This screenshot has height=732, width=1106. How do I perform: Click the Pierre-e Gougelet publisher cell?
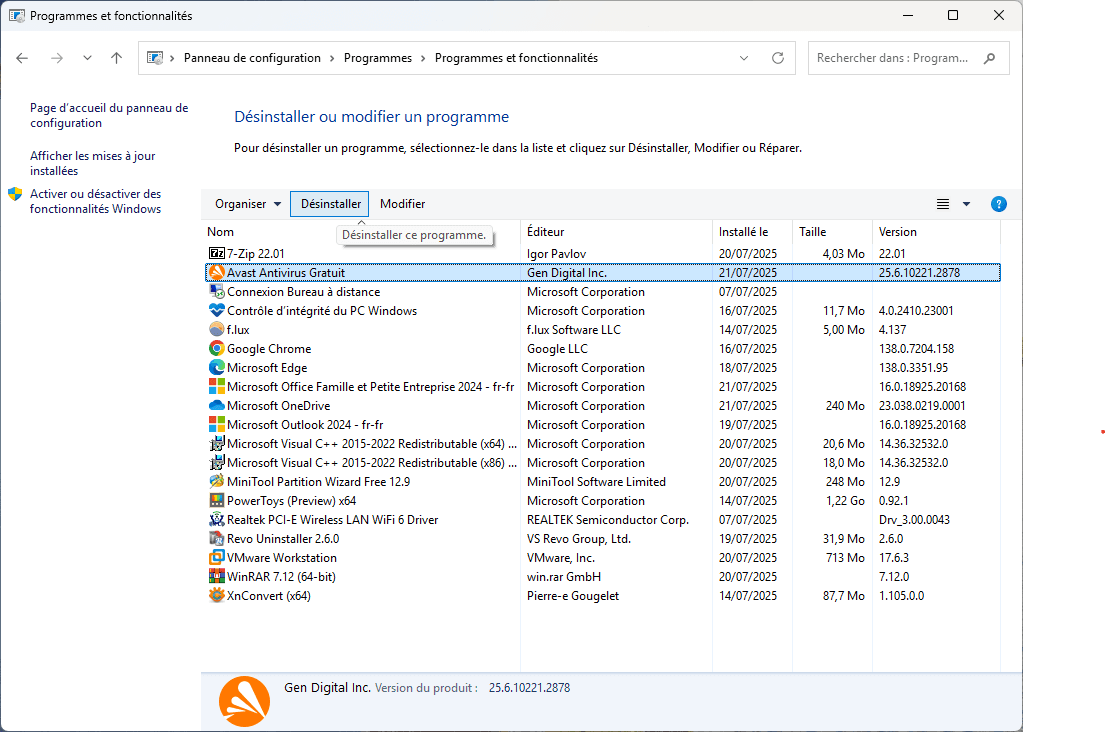pos(573,596)
